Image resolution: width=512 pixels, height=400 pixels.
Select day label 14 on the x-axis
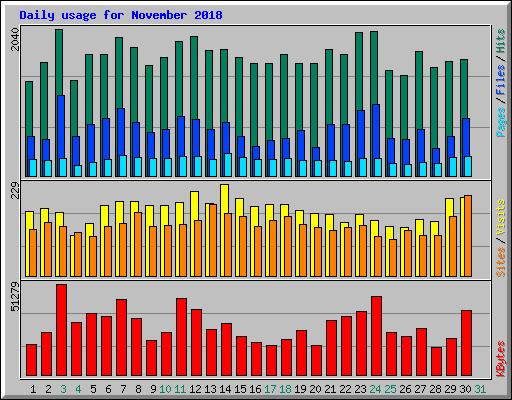point(225,389)
